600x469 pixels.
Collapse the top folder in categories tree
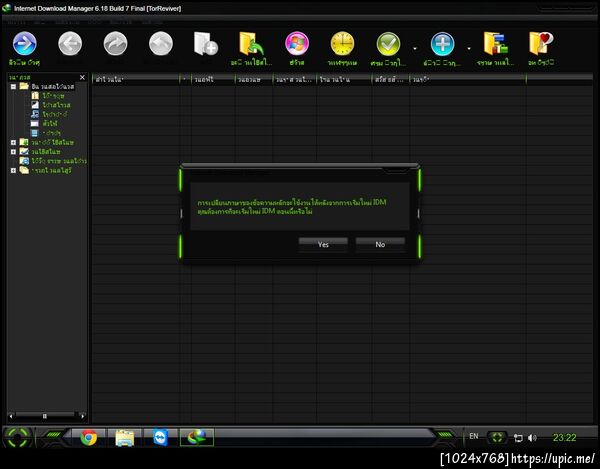[x=13, y=86]
